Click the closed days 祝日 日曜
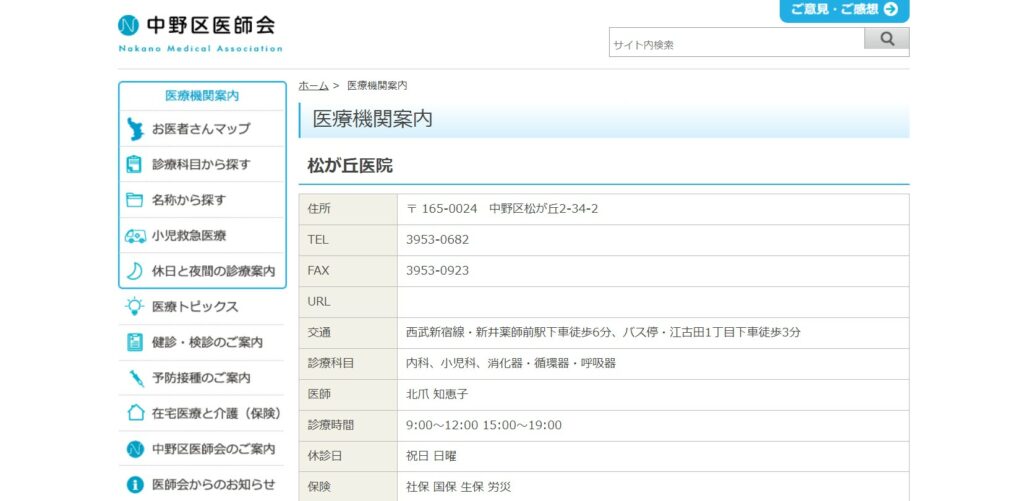The height and width of the screenshot is (501, 1024). pyautogui.click(x=431, y=456)
